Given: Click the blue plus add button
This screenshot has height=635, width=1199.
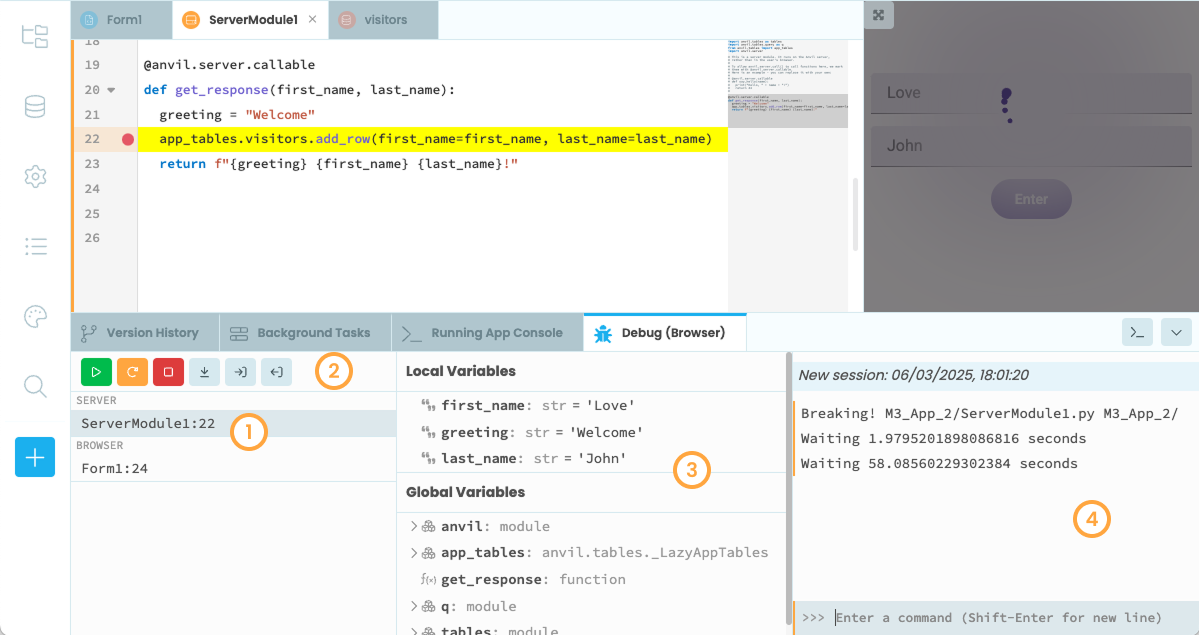Looking at the screenshot, I should (x=35, y=458).
